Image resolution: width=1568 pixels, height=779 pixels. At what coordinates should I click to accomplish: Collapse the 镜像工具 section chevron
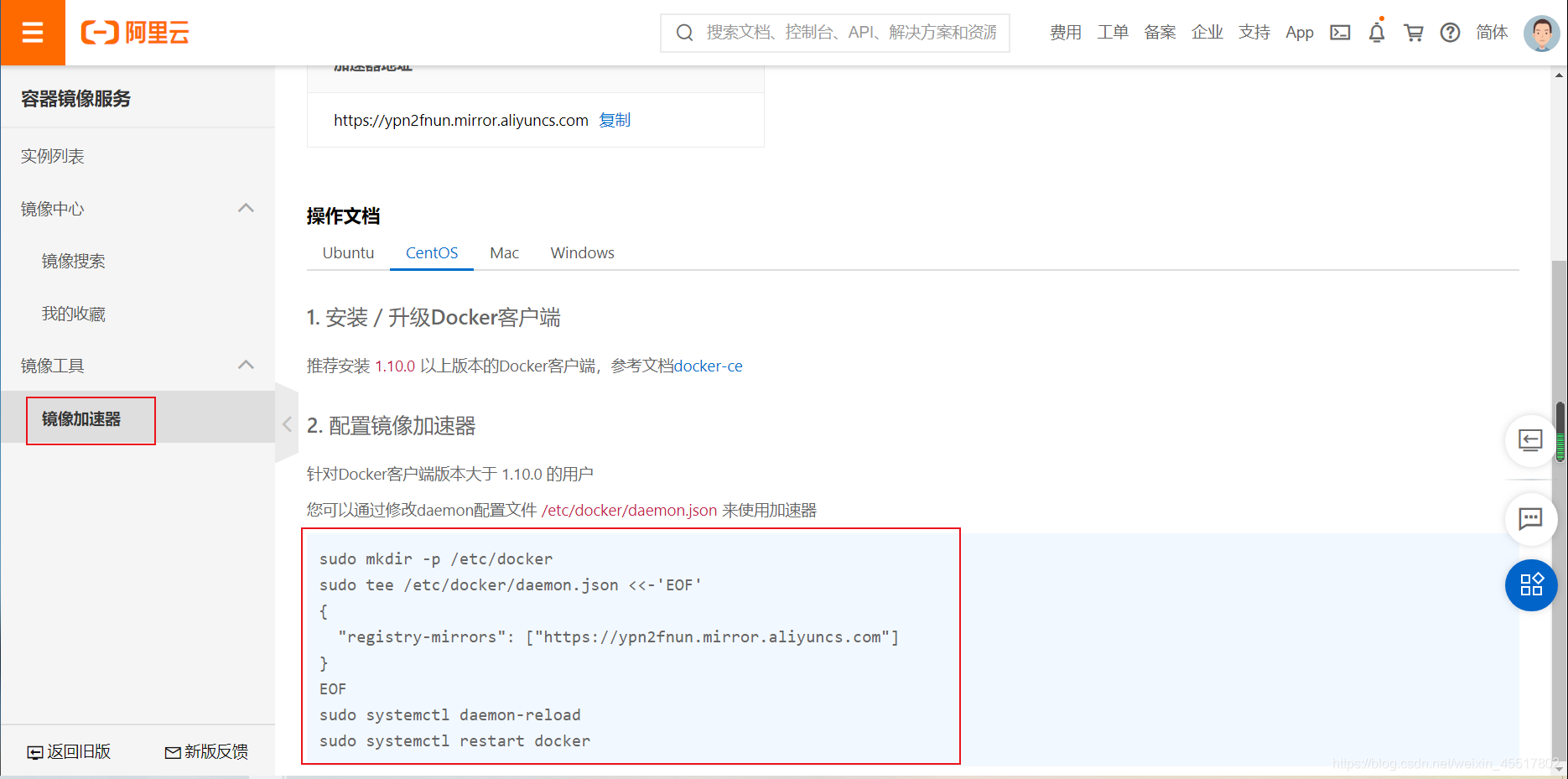point(246,365)
